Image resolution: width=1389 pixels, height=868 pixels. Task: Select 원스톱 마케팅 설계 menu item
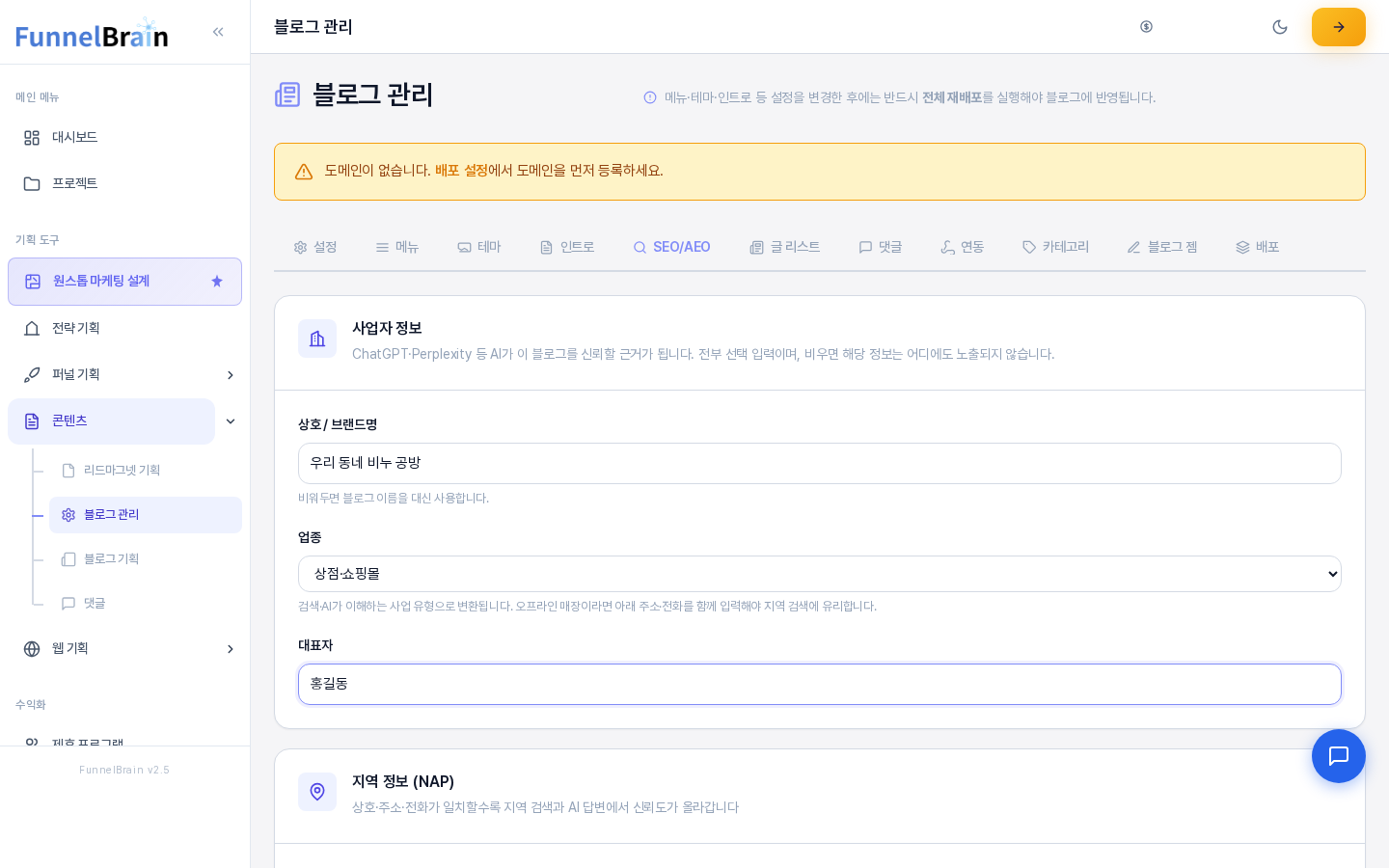[x=124, y=282]
